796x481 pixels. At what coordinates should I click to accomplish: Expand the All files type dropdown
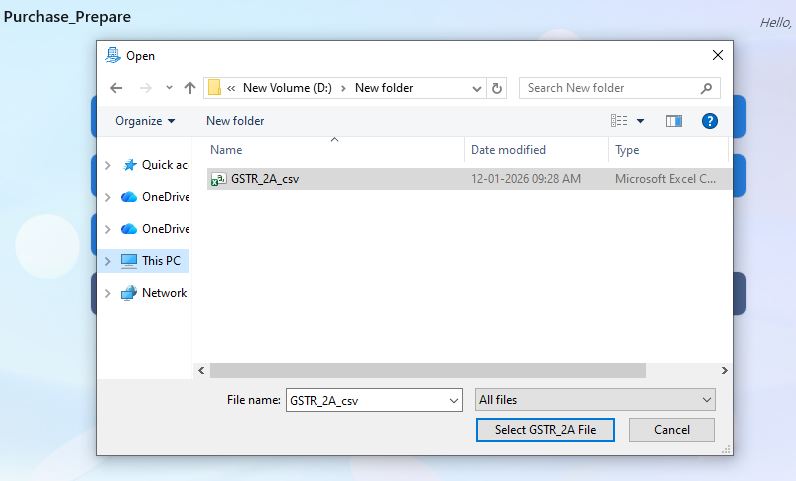pos(707,400)
